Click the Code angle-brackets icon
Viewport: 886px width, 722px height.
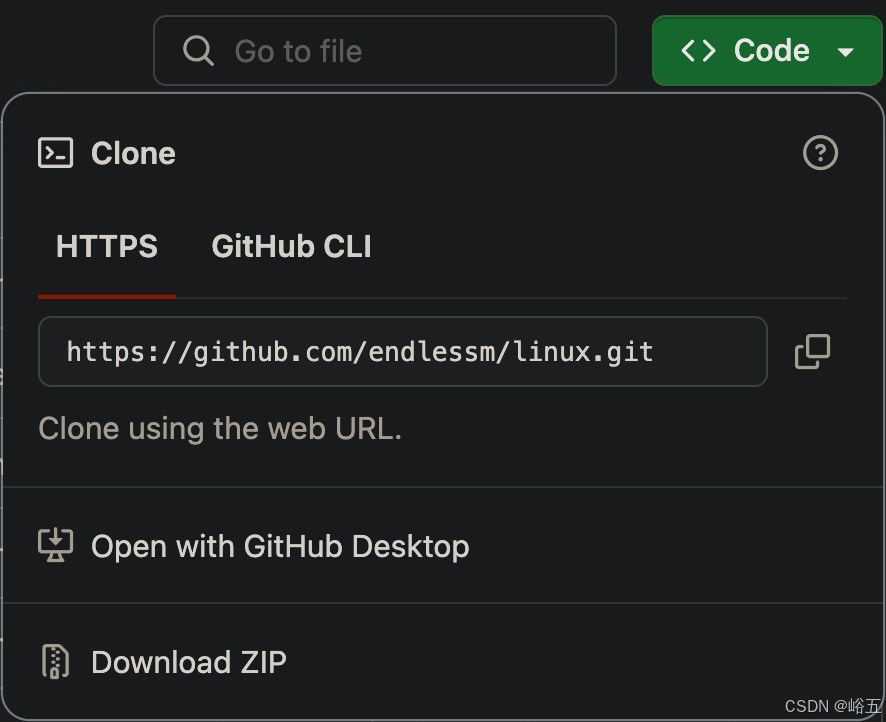pos(698,51)
